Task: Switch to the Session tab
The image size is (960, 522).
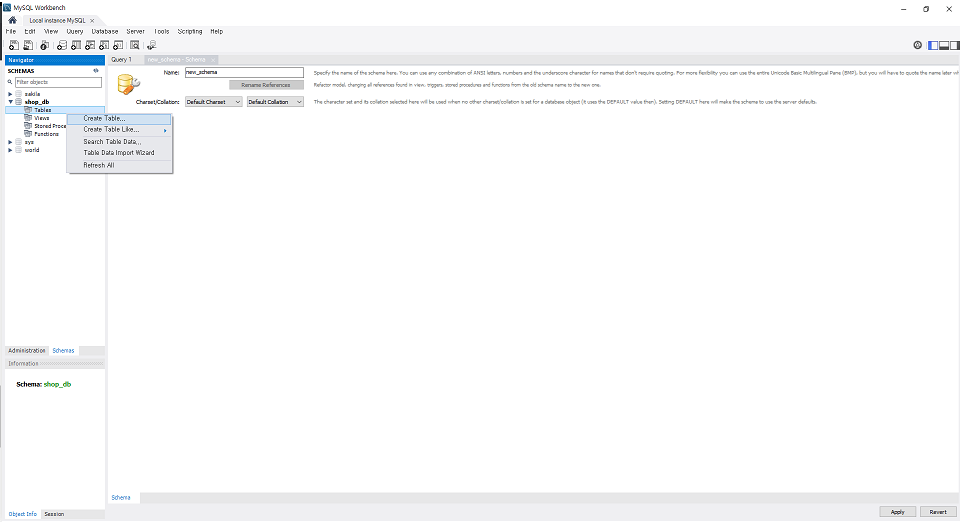Action: (54, 514)
